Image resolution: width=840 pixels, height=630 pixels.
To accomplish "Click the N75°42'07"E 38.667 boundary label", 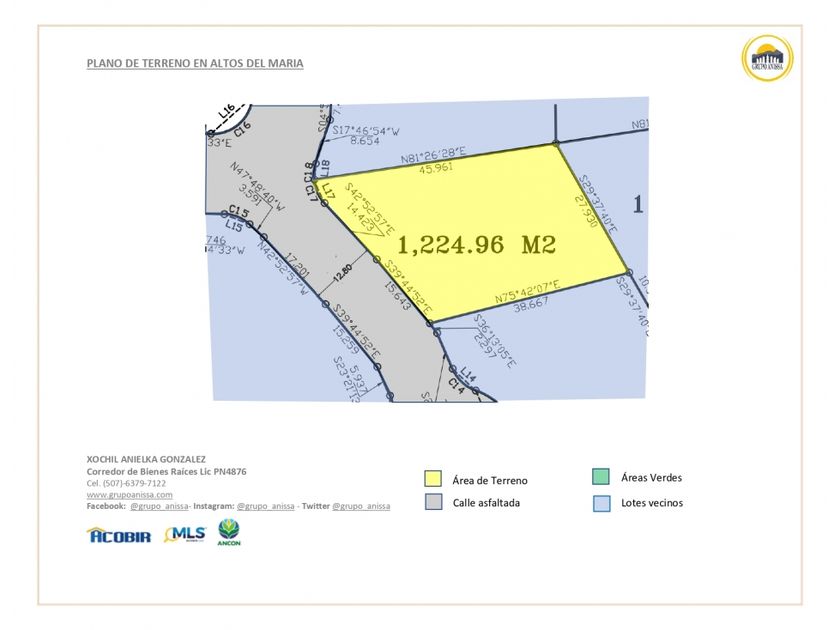I will tap(528, 295).
